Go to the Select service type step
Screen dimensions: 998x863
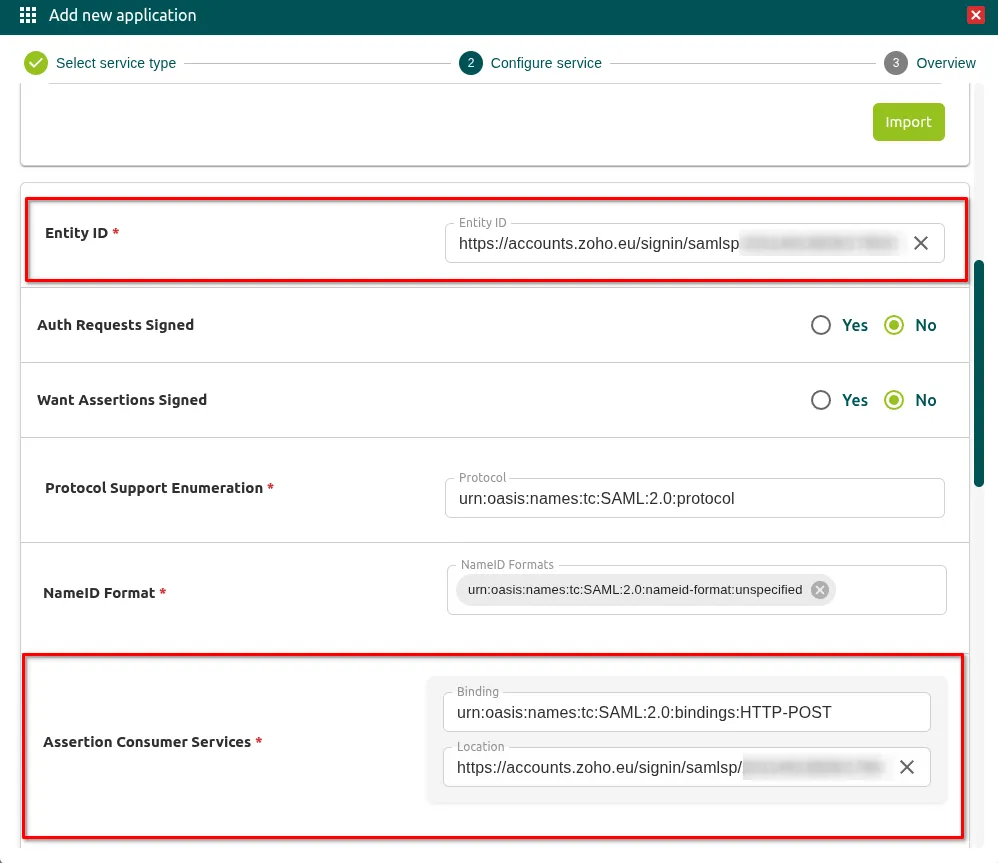coord(116,63)
